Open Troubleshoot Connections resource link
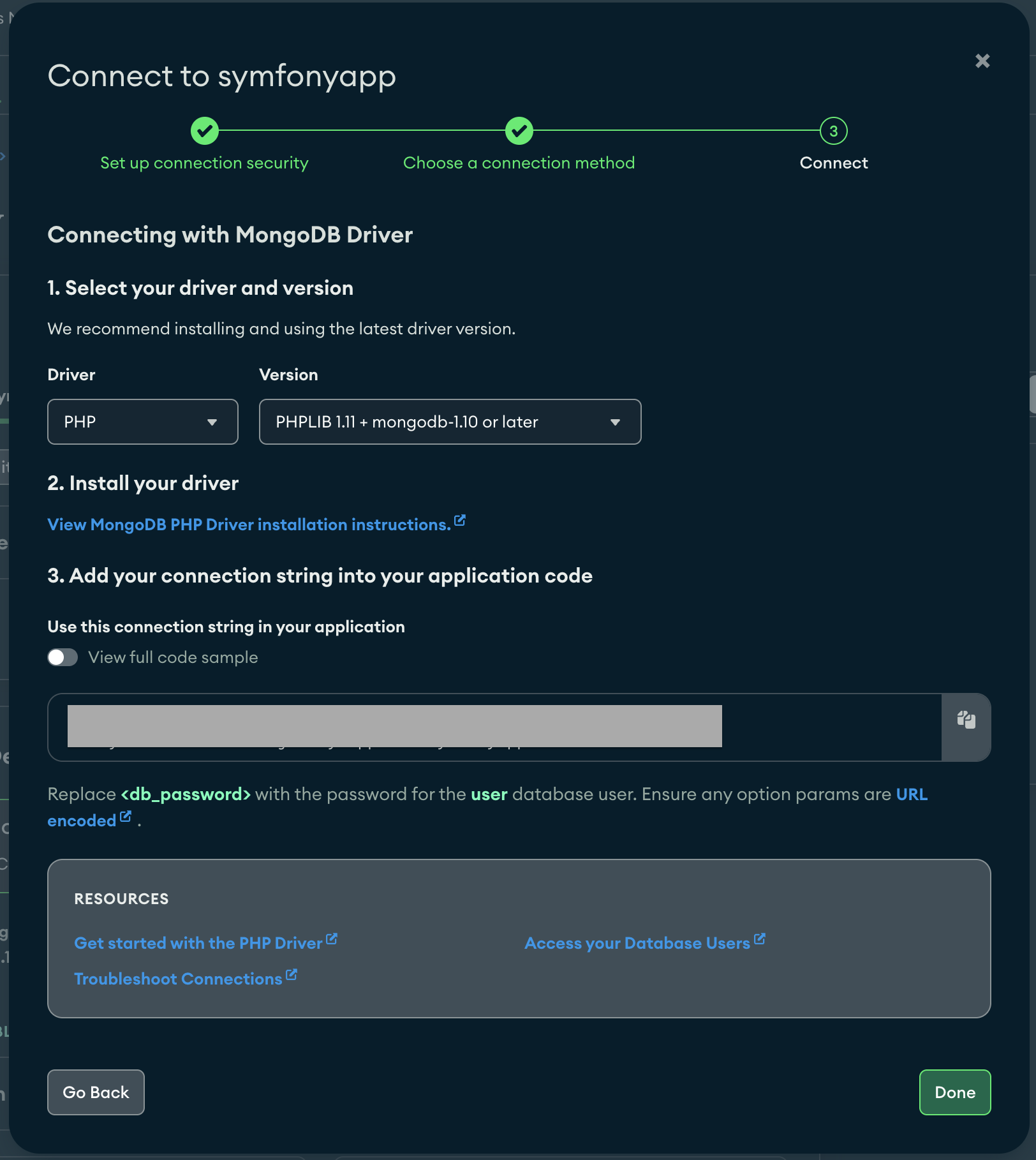The width and height of the screenshot is (1036, 1160). click(x=185, y=978)
